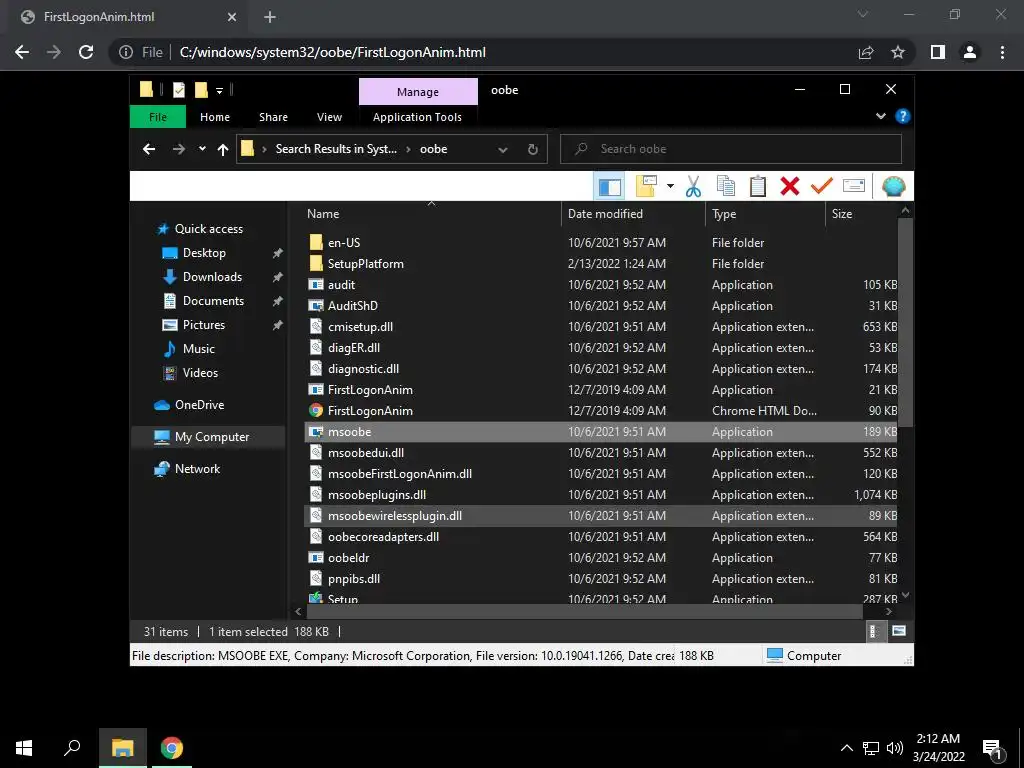The image size is (1024, 768).
Task: Copy the selected file using toolbar icon
Action: (726, 187)
